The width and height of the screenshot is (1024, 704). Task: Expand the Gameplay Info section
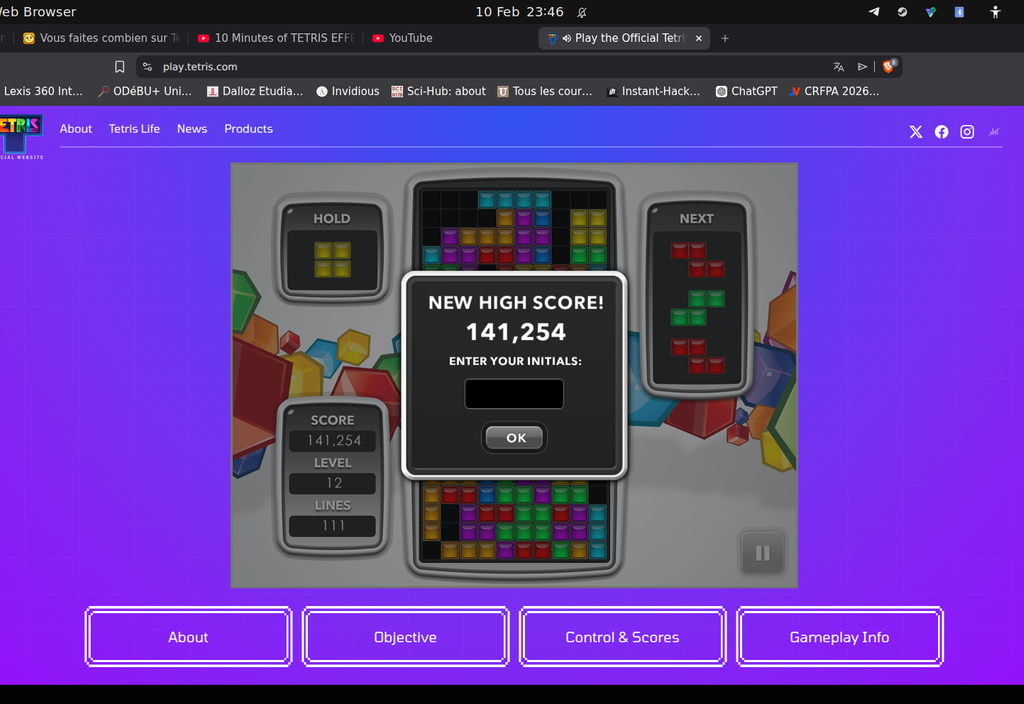coord(839,637)
